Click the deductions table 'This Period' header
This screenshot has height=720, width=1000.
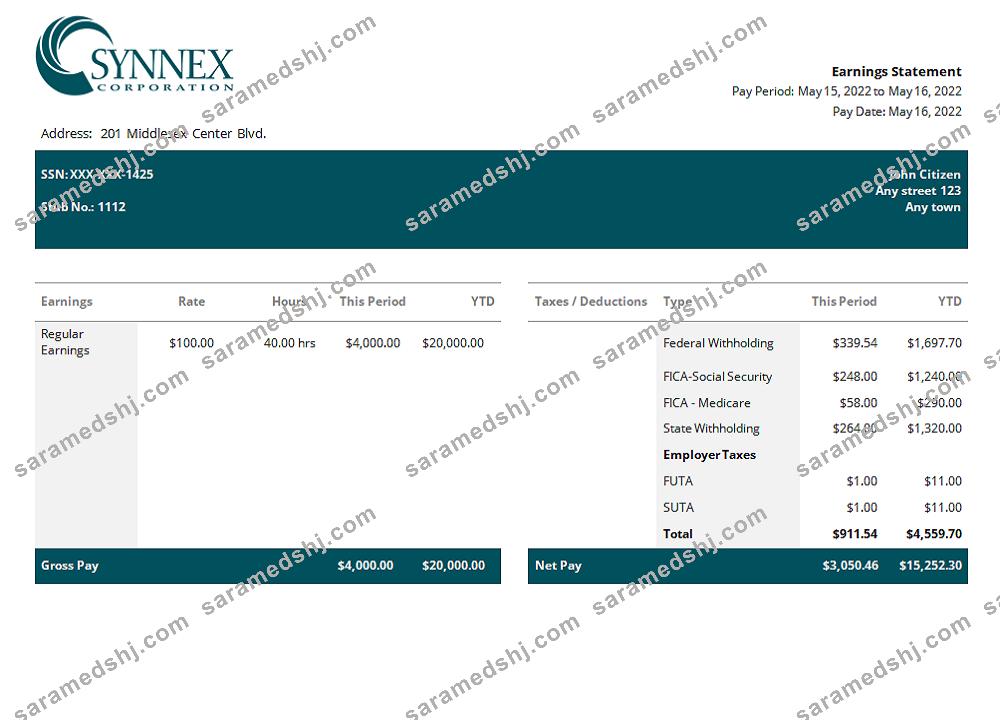coord(844,301)
